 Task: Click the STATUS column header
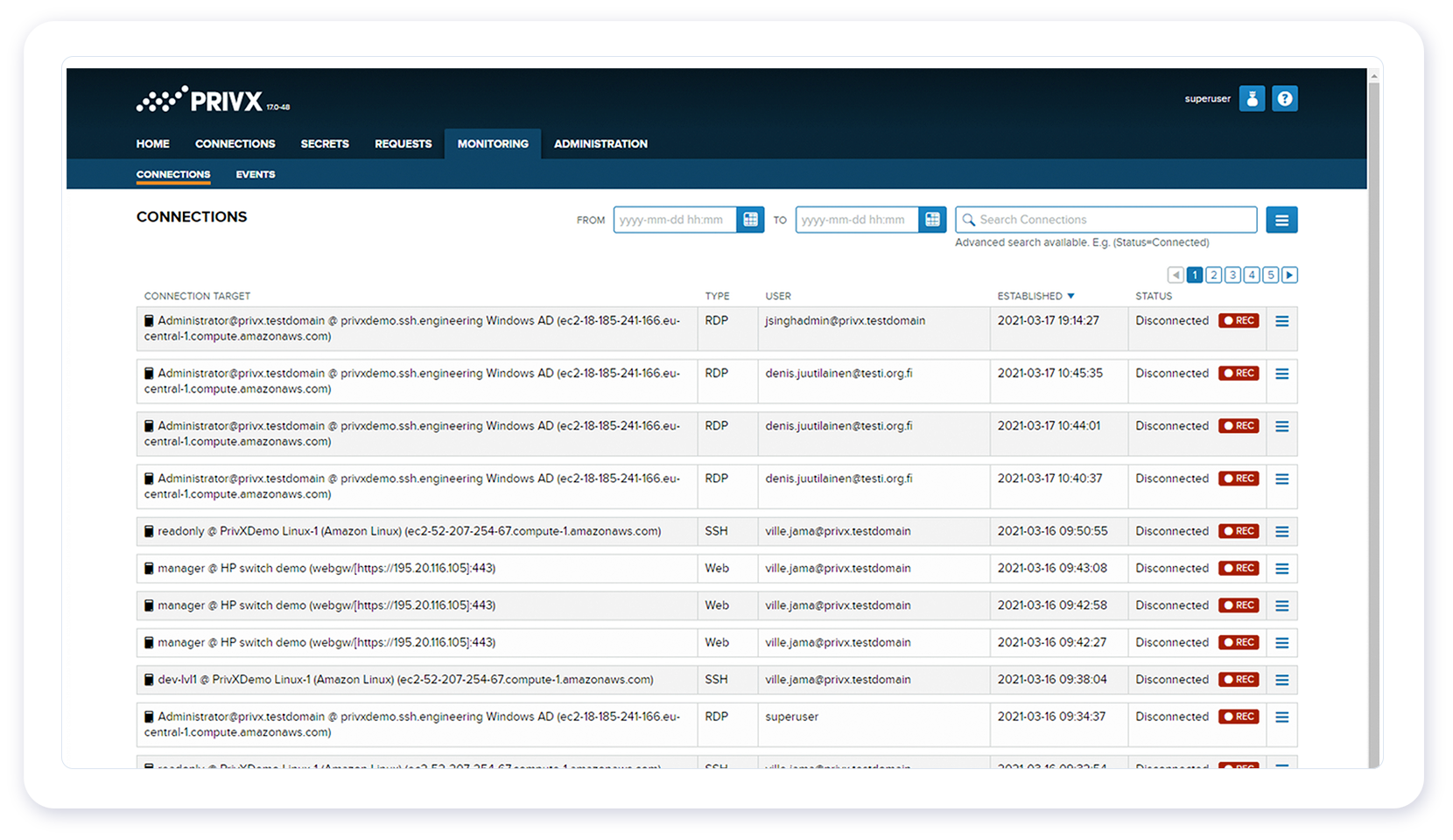(1154, 296)
